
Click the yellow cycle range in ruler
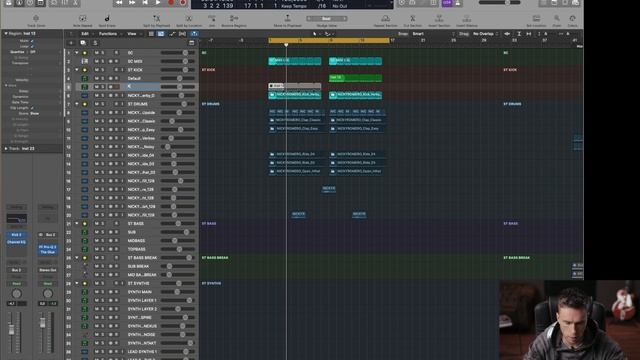tap(329, 40)
